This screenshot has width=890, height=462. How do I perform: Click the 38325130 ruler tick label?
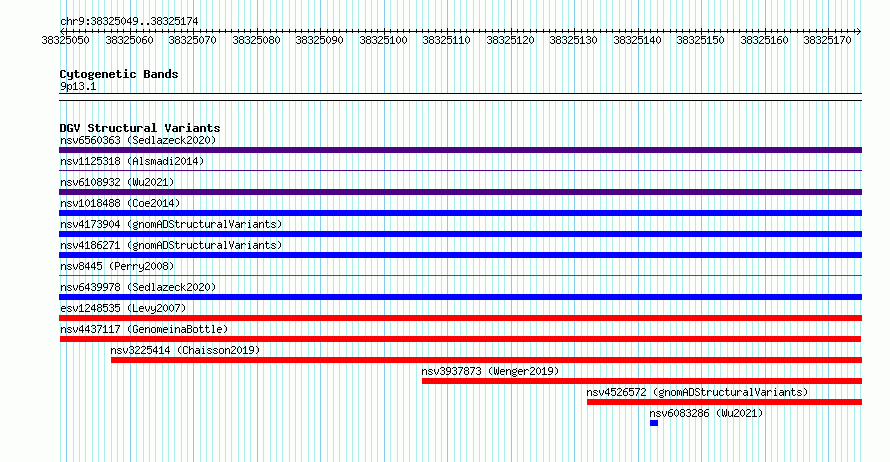coord(573,40)
